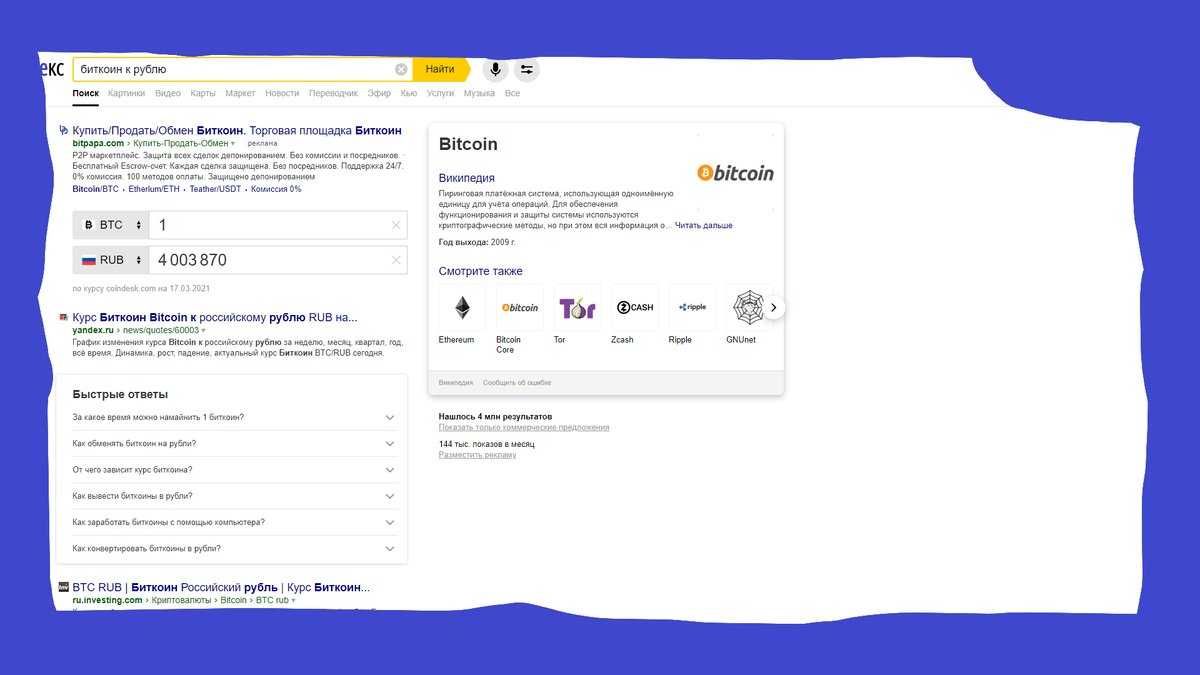Expand 'За какое время можно намайнить 1 биткоин?'

235,417
